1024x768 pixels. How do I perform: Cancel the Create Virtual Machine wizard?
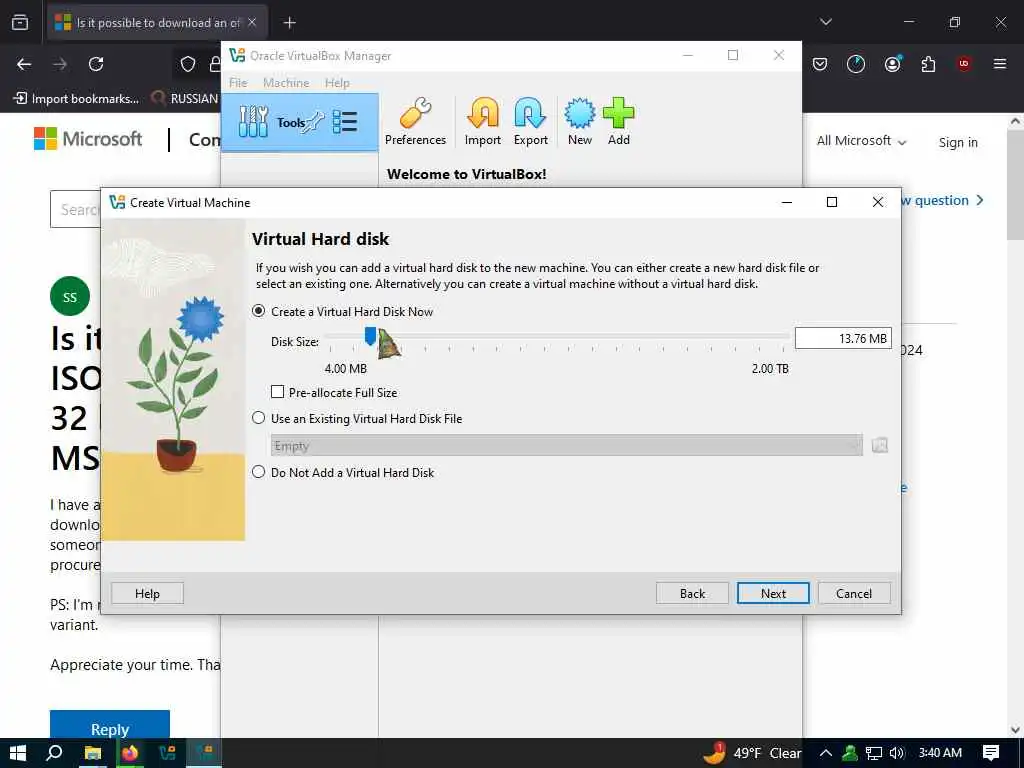tap(854, 593)
